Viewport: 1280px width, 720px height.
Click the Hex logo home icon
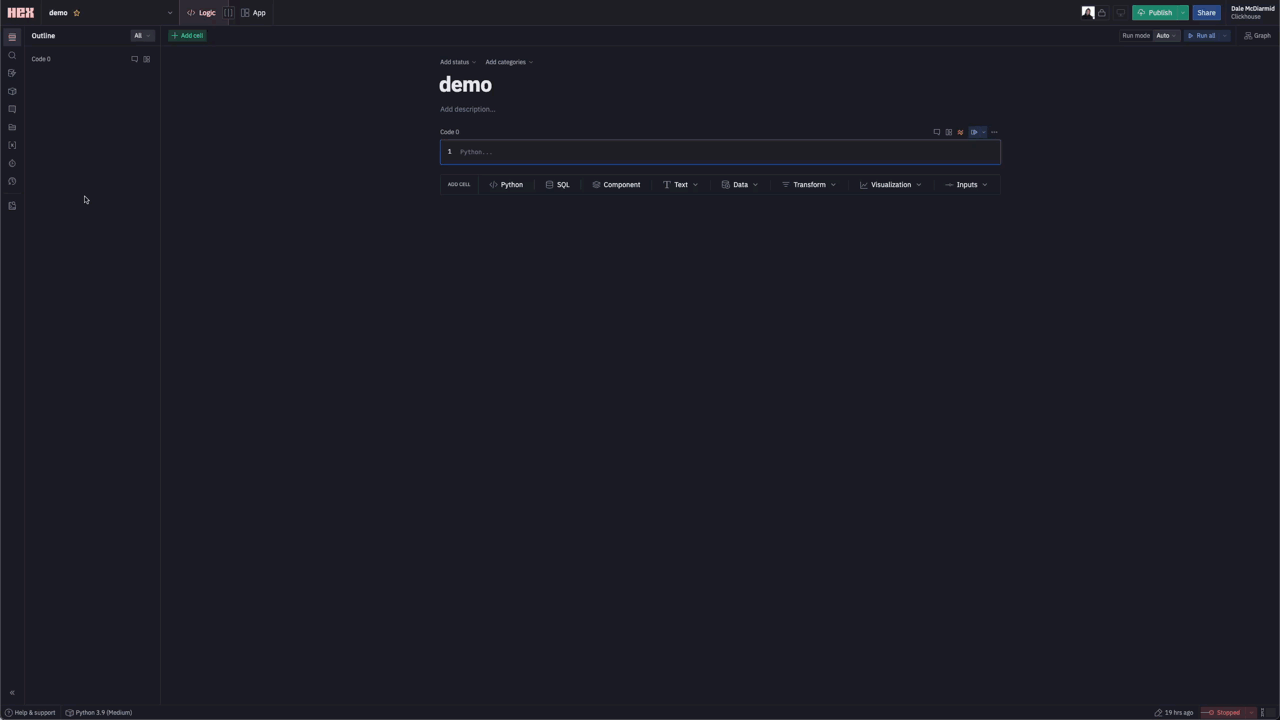tap(20, 13)
